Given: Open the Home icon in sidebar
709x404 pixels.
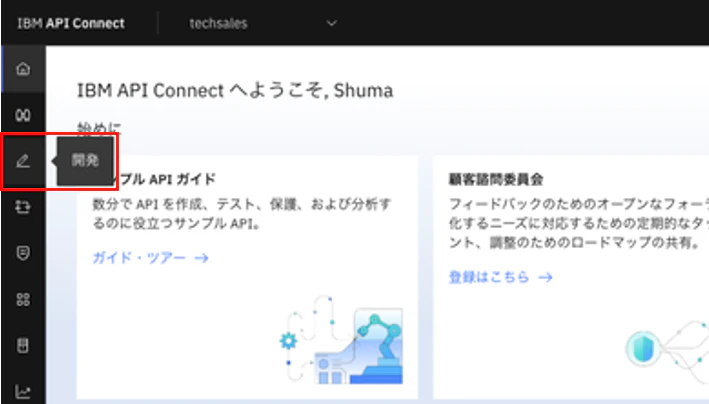Looking at the screenshot, I should point(23,69).
